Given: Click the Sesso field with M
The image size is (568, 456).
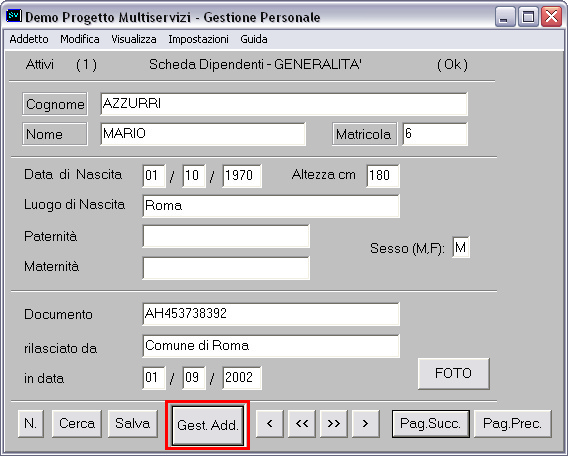Looking at the screenshot, I should pyautogui.click(x=461, y=247).
